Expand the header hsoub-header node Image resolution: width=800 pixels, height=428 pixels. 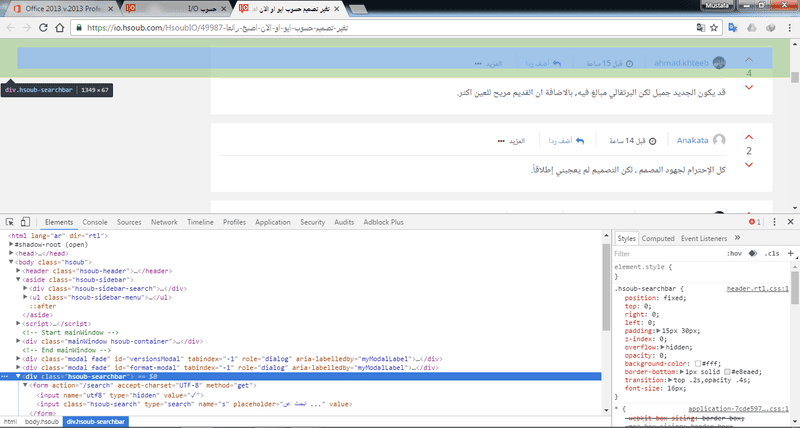(20, 270)
